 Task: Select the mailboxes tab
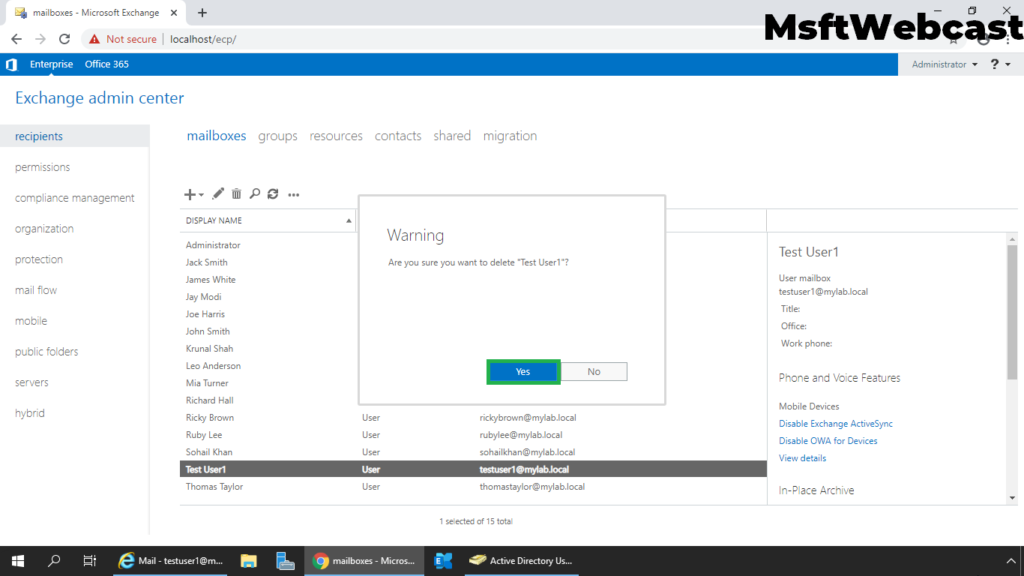click(216, 136)
